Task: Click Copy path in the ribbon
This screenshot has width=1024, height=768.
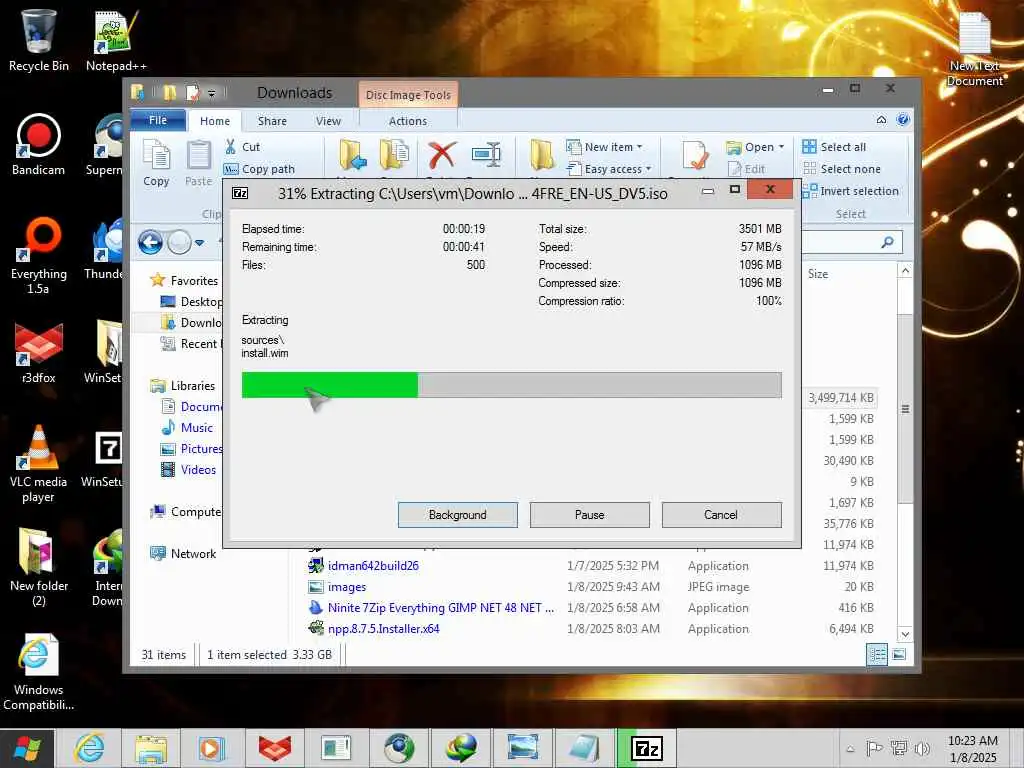Action: point(259,169)
